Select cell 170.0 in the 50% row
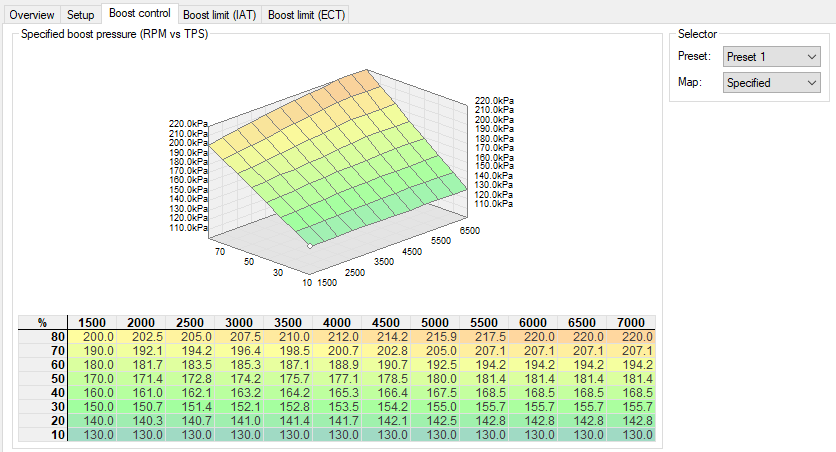This screenshot has height=452, width=836. (x=92, y=378)
